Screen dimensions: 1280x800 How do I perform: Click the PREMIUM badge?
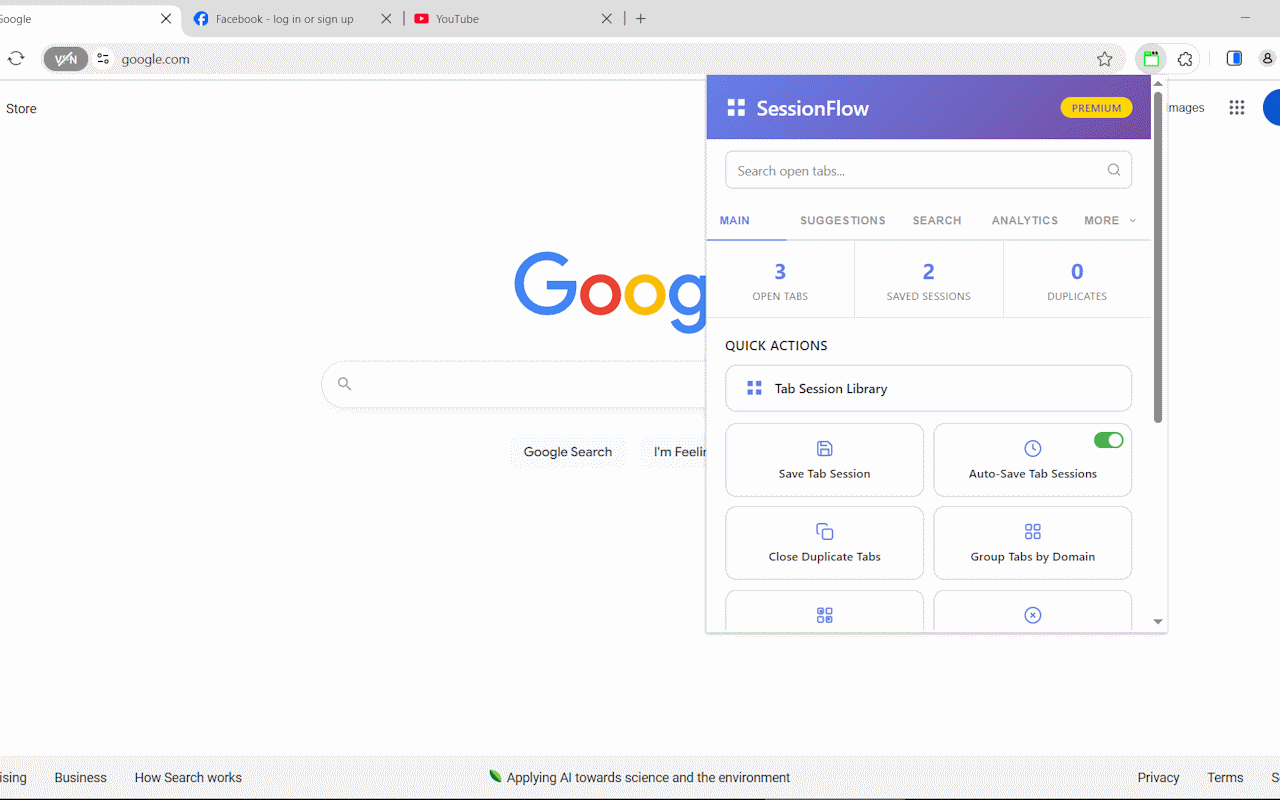click(1096, 108)
